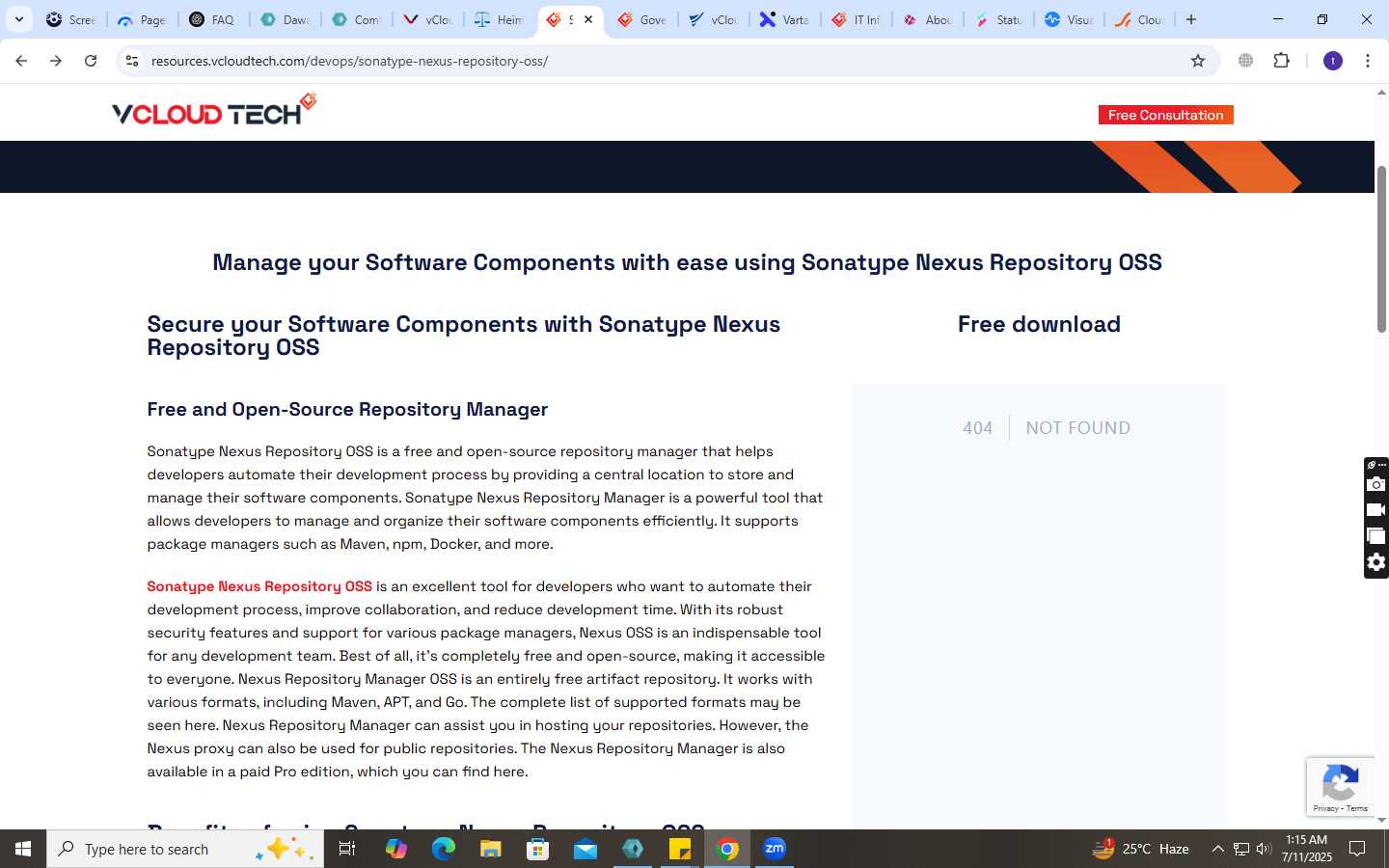The image size is (1389, 868).
Task: Switch to the IT Inf browser tab
Action: [x=856, y=19]
